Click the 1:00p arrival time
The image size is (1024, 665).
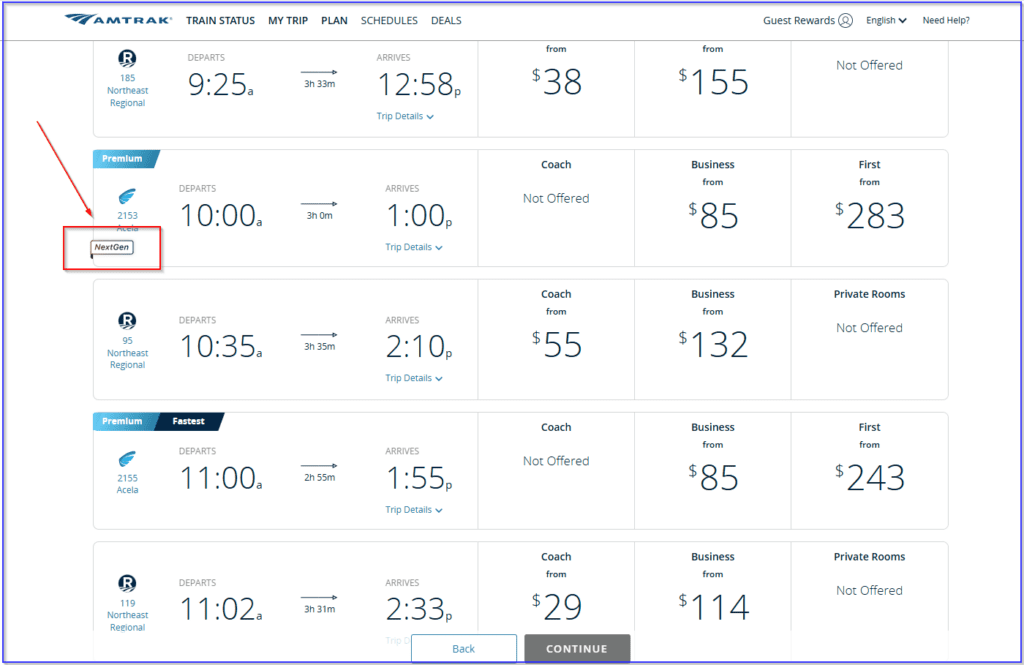(x=419, y=215)
